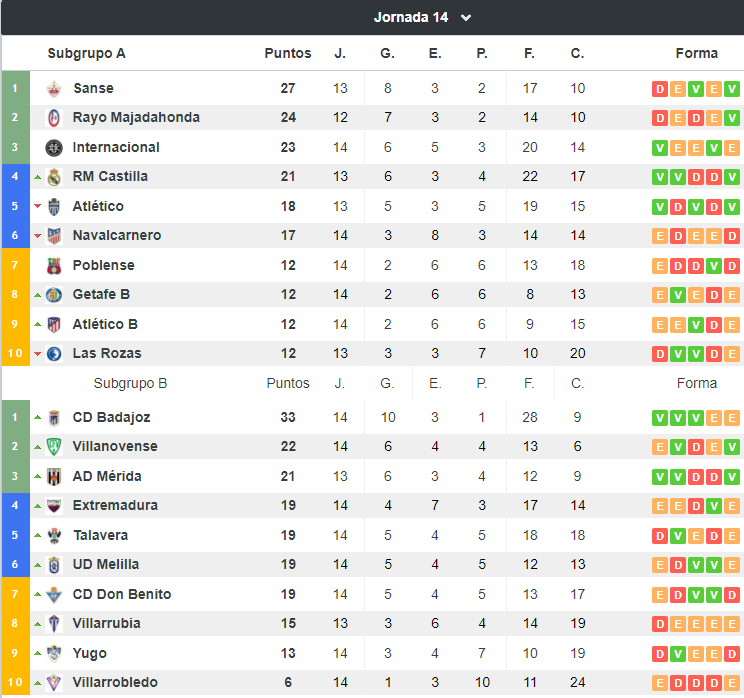
Task: Click the Villanovense green shield icon
Action: tap(54, 447)
